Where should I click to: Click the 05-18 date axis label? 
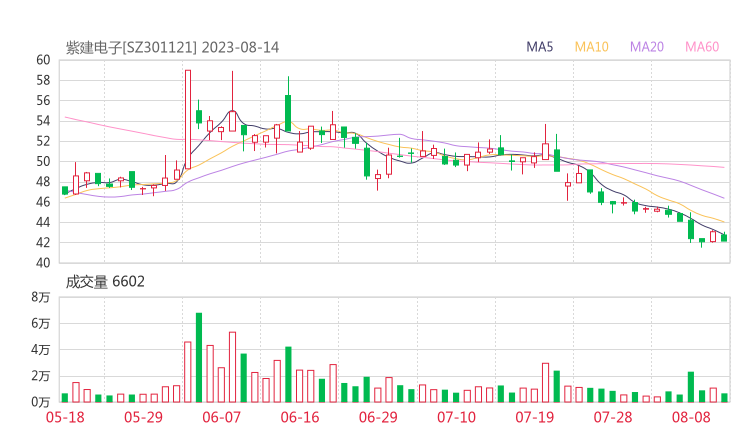(x=65, y=417)
